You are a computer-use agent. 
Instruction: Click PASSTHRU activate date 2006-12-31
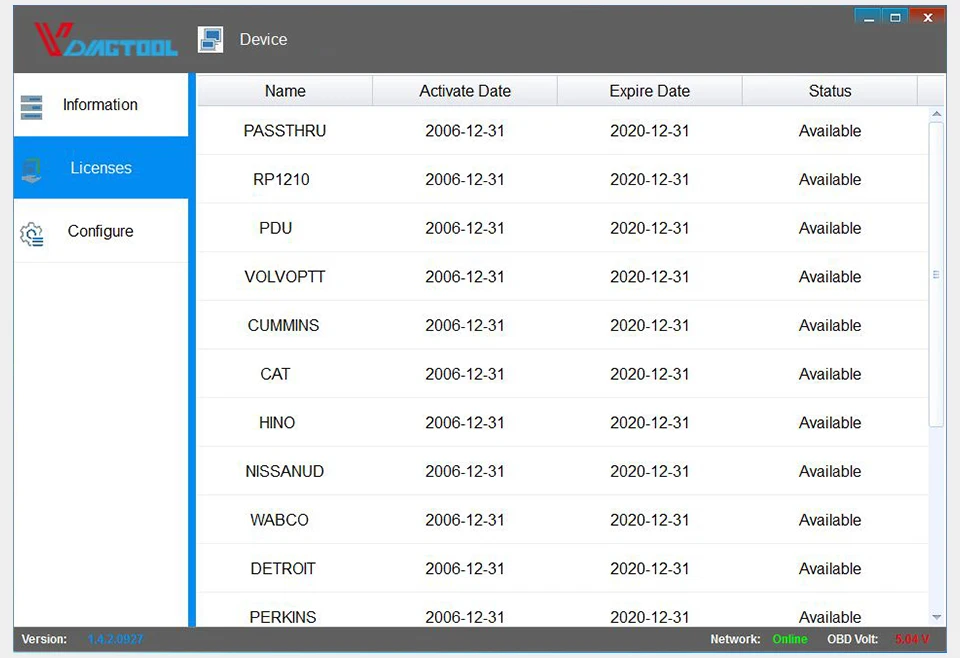coord(465,130)
